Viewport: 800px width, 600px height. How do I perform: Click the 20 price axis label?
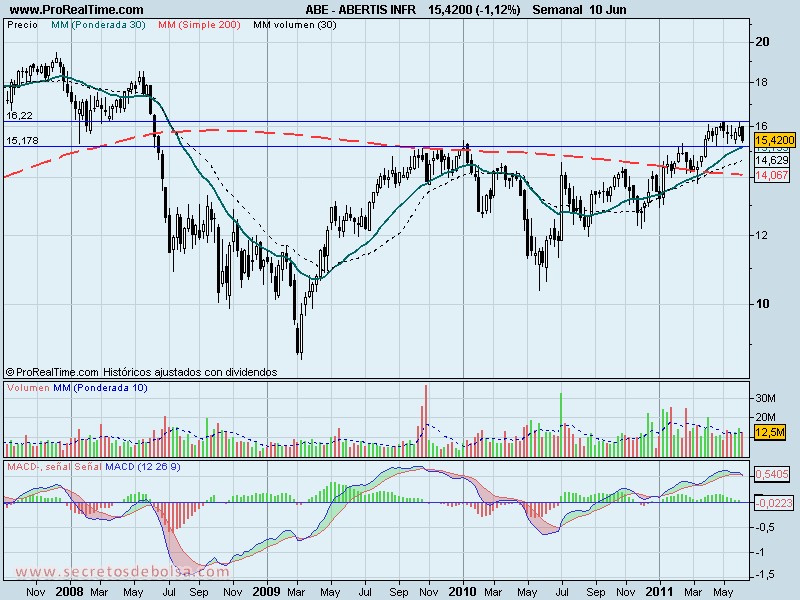click(x=762, y=41)
